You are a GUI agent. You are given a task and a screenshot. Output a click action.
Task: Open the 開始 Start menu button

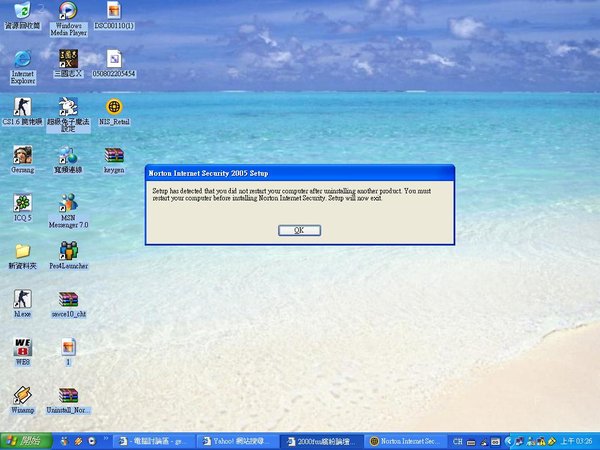pos(26,441)
